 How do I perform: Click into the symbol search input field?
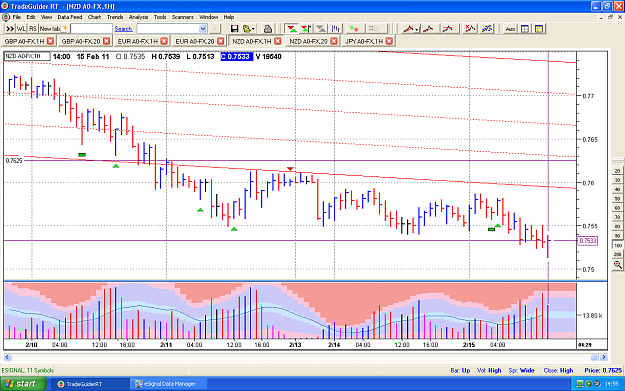[91, 29]
